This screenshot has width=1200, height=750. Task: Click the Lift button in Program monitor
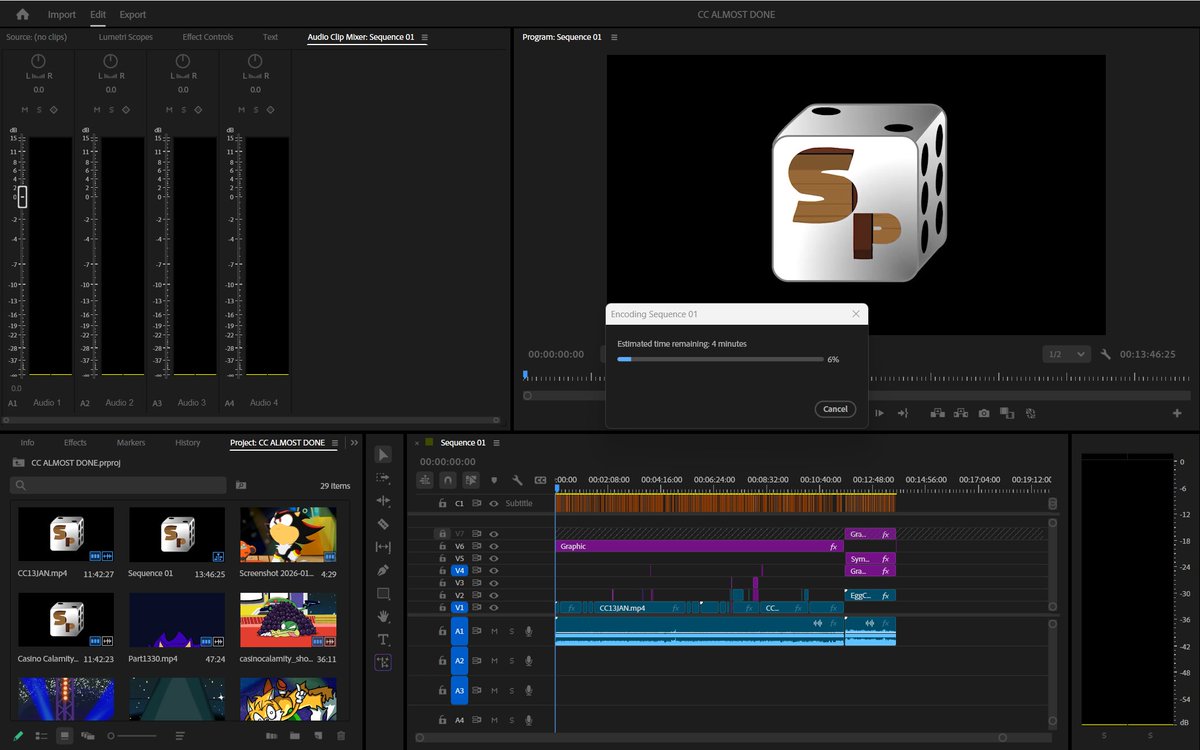point(938,413)
